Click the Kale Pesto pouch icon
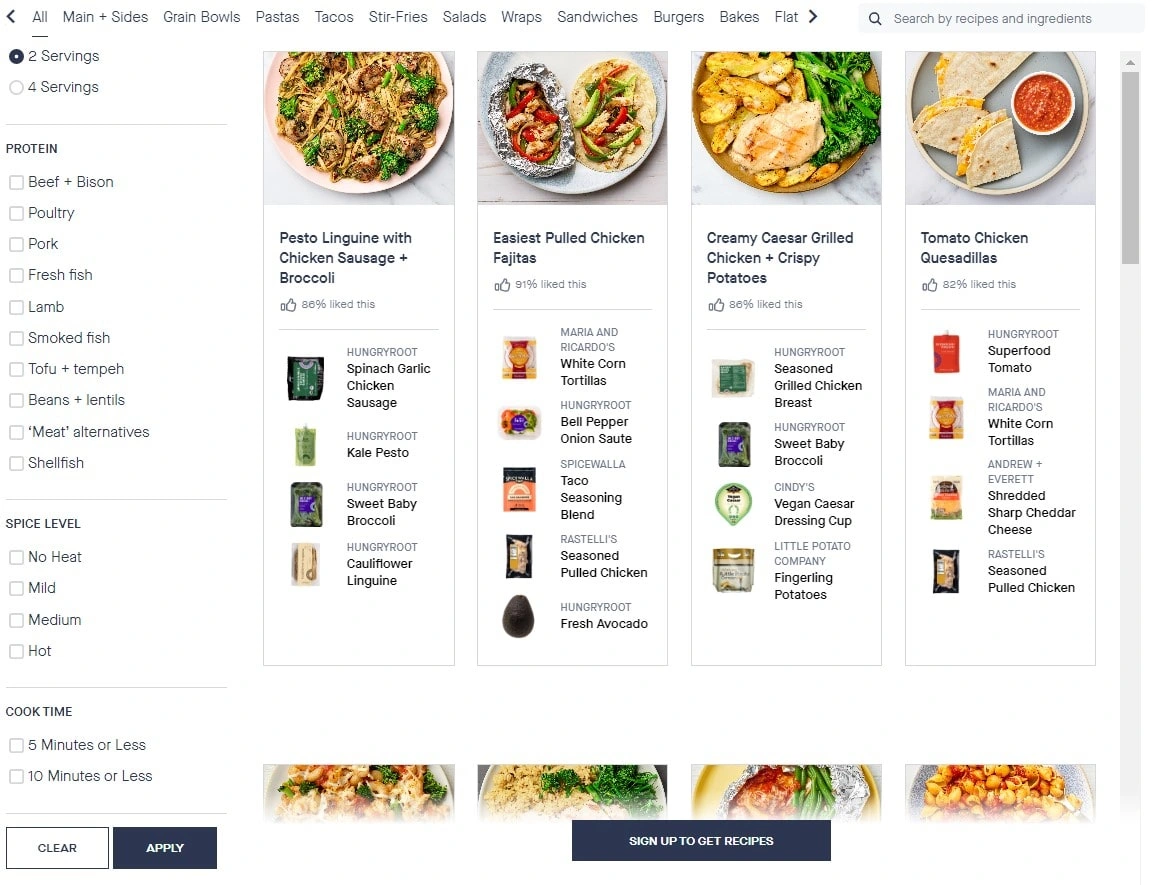The height and width of the screenshot is (885, 1152). (306, 445)
